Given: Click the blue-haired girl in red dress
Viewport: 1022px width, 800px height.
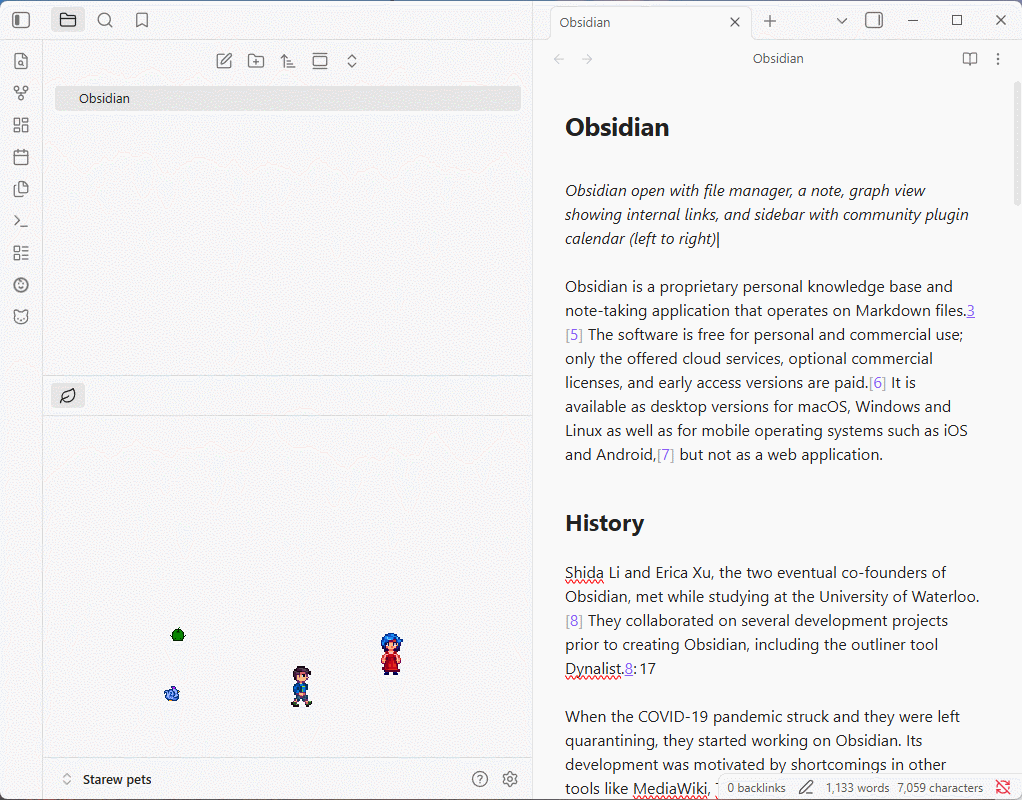Looking at the screenshot, I should click(x=391, y=654).
